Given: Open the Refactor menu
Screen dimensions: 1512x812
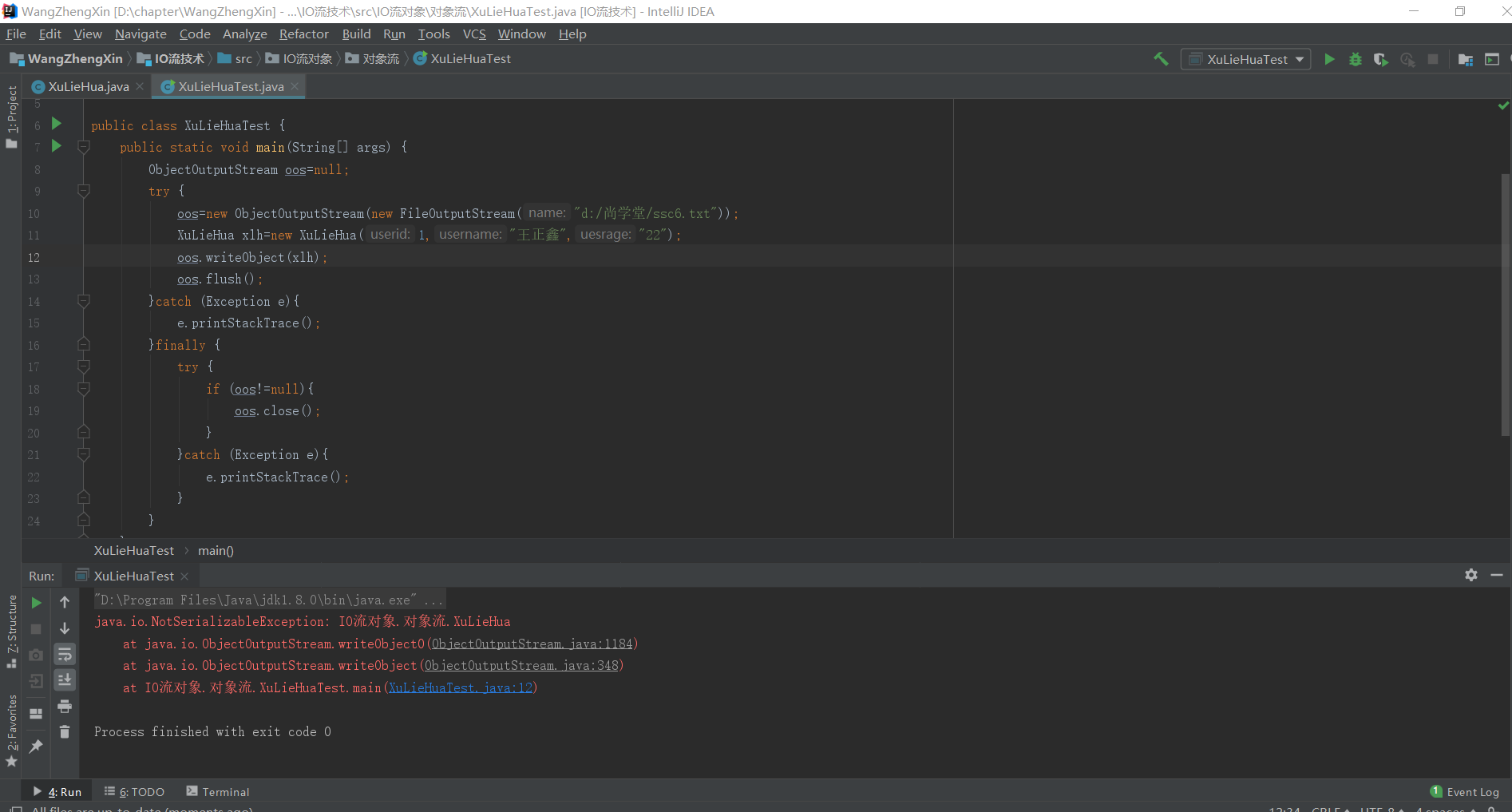Looking at the screenshot, I should coord(303,34).
